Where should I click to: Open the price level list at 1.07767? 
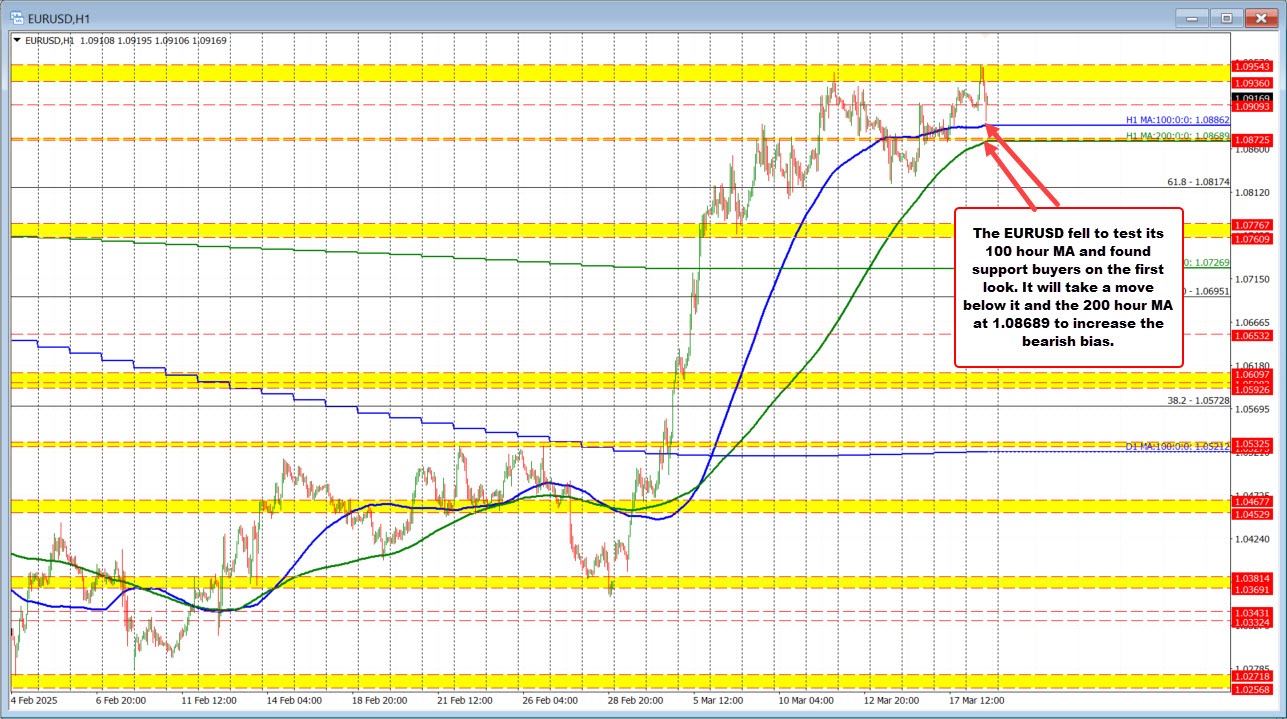tap(1254, 225)
